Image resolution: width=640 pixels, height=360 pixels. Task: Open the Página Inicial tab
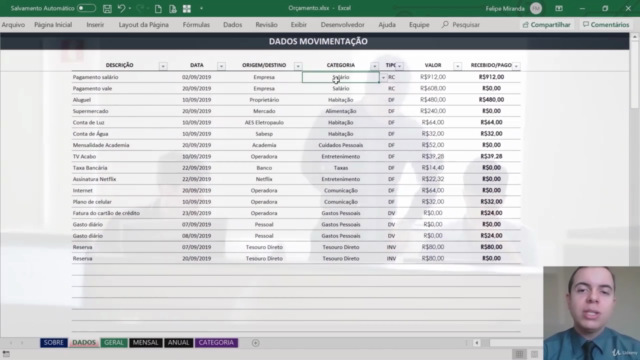(53, 25)
